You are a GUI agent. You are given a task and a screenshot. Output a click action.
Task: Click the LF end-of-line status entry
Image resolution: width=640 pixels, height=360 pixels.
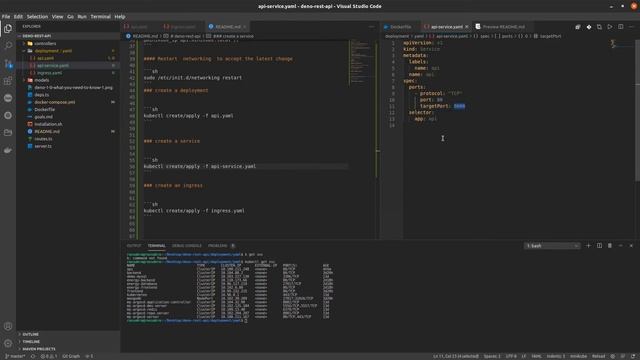point(524,356)
